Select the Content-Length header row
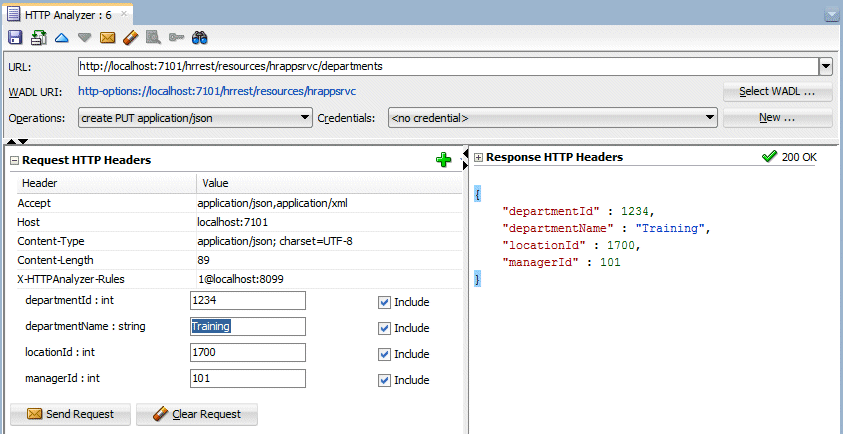 (x=239, y=260)
